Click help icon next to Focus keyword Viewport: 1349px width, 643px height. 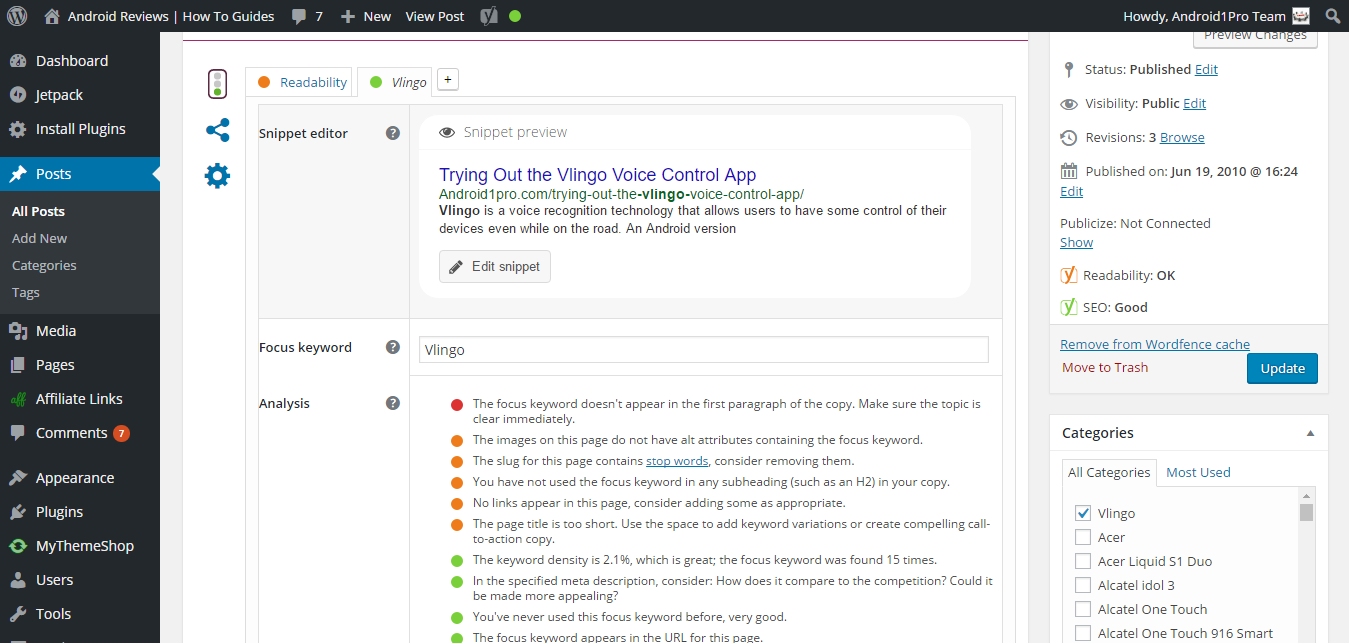(x=393, y=347)
